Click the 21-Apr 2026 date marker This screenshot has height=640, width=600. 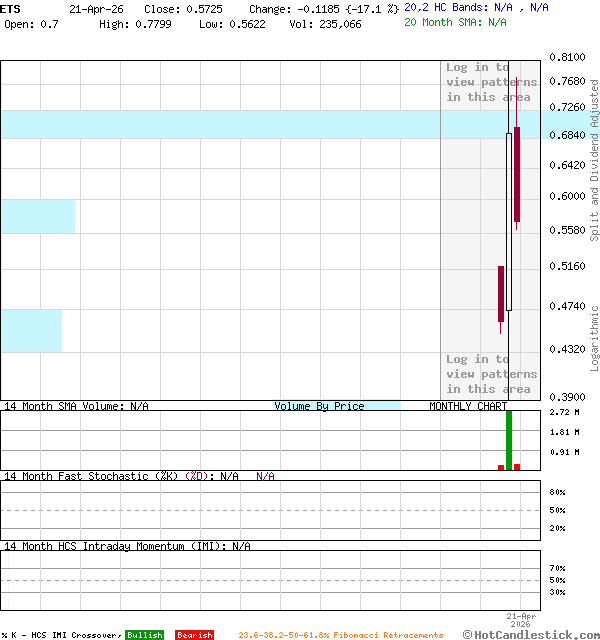[x=520, y=620]
